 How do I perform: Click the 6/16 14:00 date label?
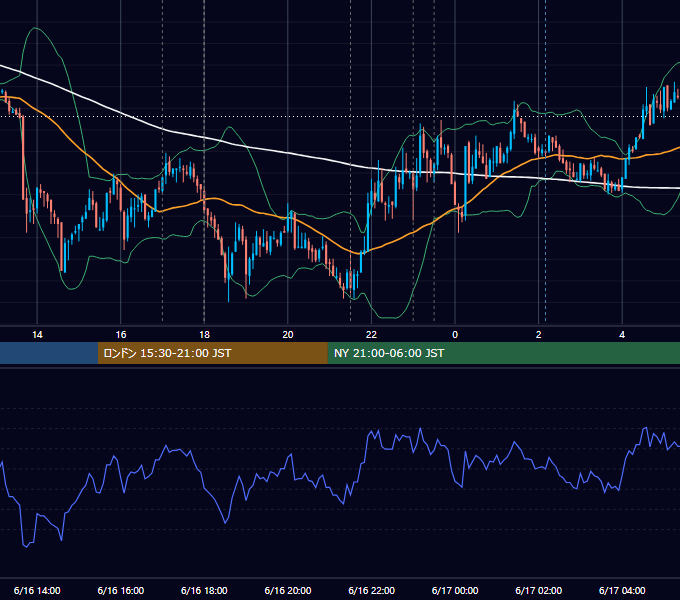37,590
